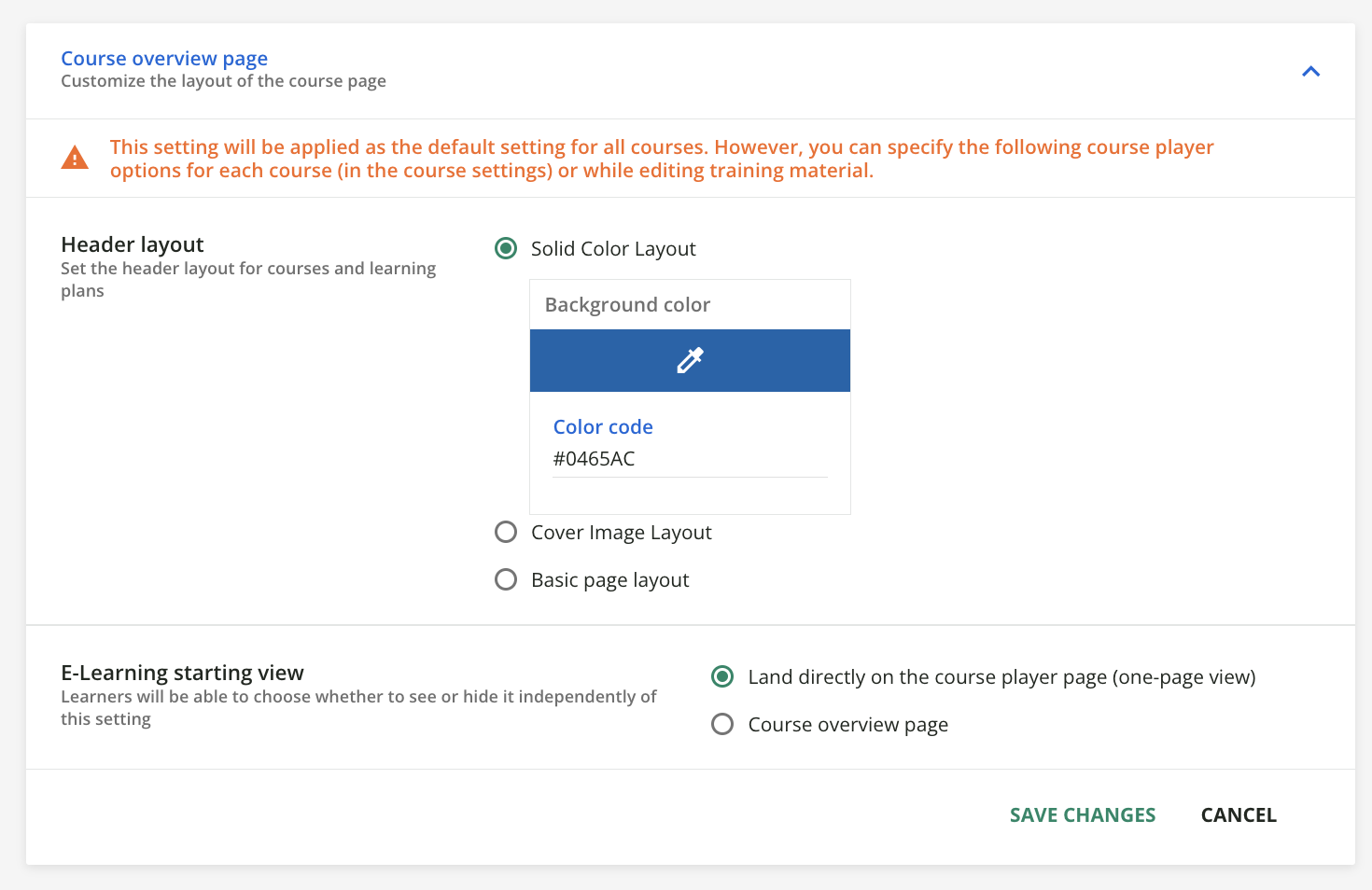Screen dimensions: 1372x890
Task: Click the orange warning message text
Action: click(662, 159)
